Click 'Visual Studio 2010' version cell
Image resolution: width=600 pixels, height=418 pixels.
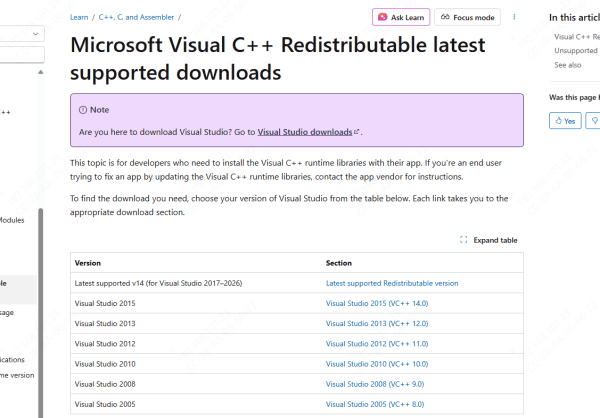tap(105, 364)
